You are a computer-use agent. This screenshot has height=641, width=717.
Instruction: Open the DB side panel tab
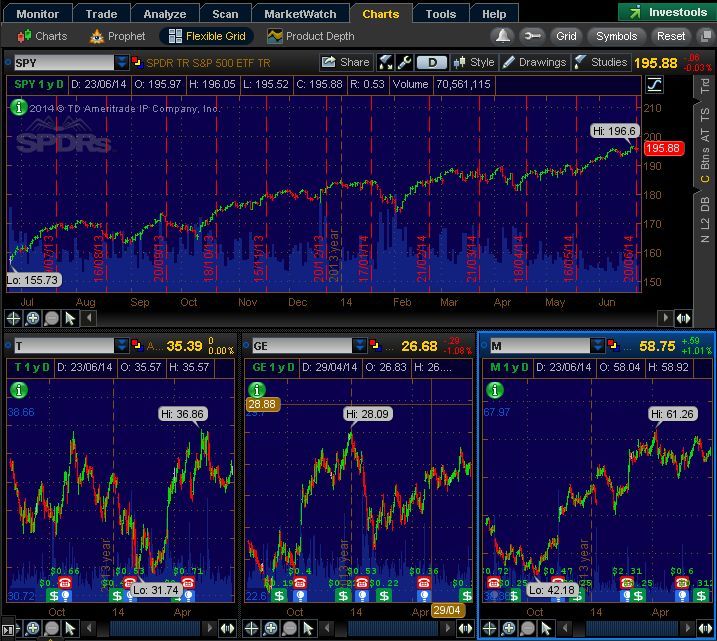click(705, 204)
